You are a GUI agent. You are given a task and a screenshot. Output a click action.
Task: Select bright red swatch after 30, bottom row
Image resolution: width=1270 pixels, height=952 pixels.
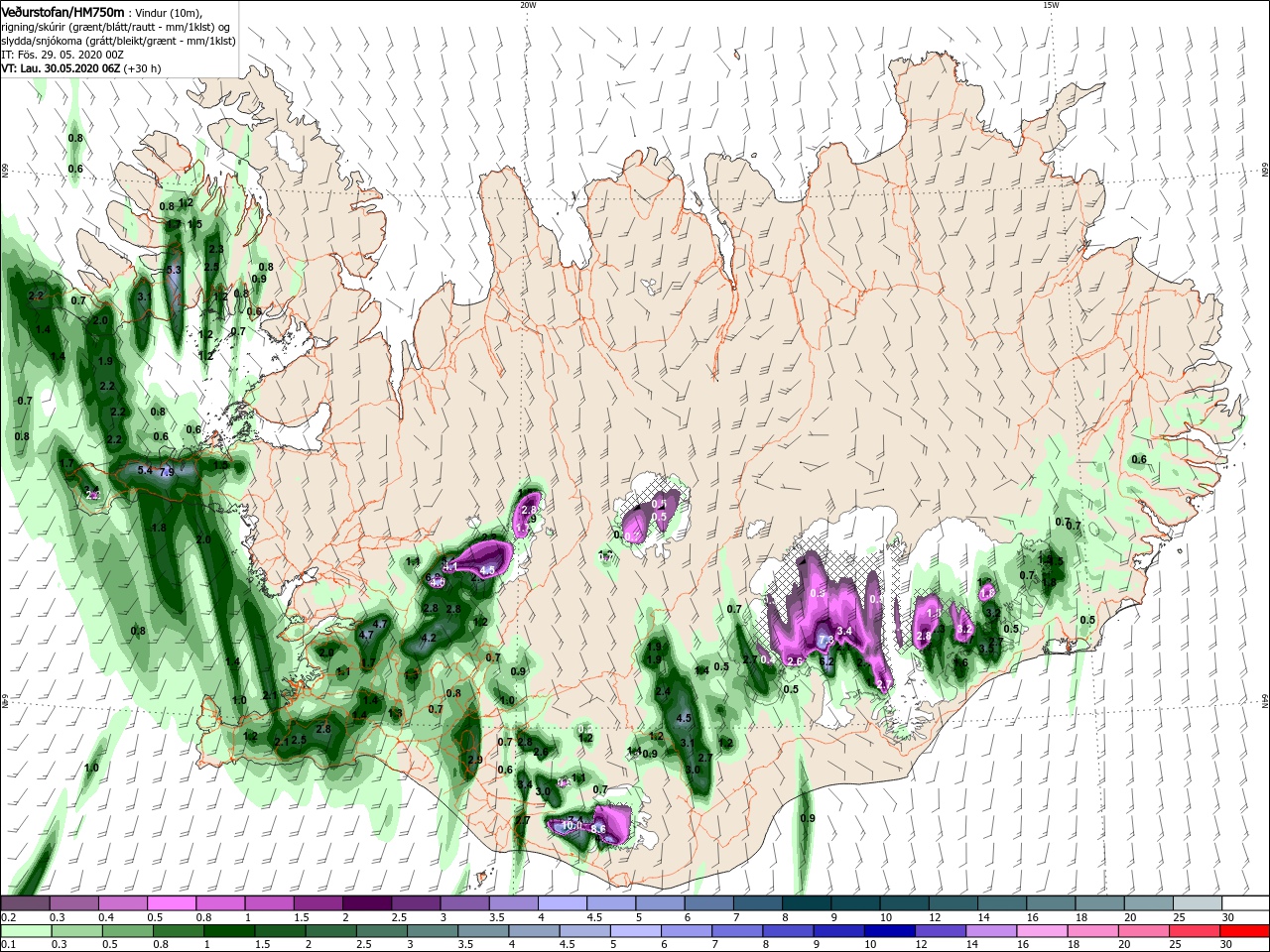(x=1245, y=931)
